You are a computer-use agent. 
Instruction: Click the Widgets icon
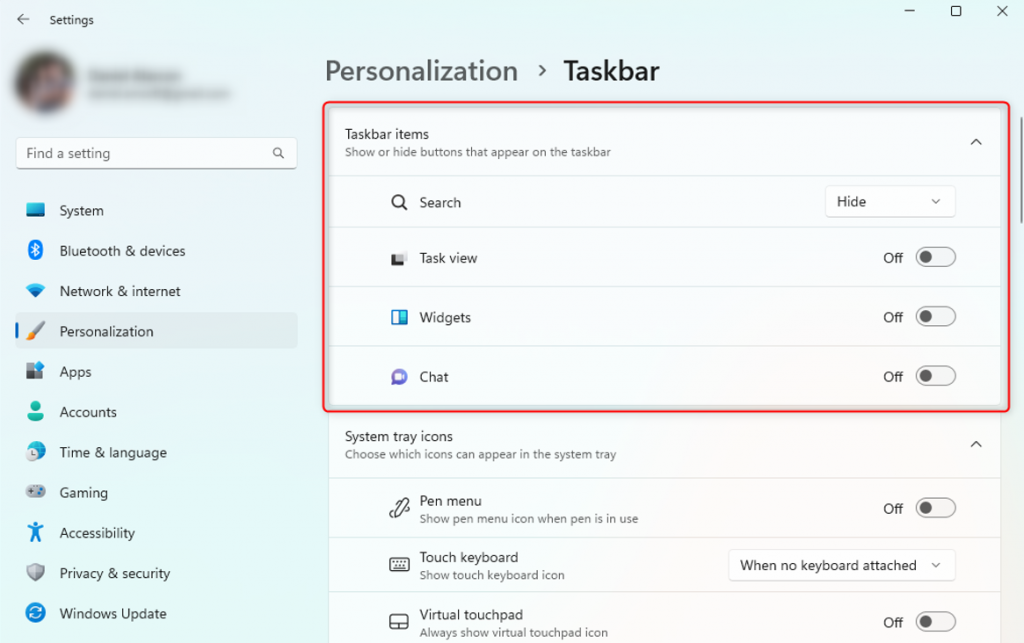(399, 317)
